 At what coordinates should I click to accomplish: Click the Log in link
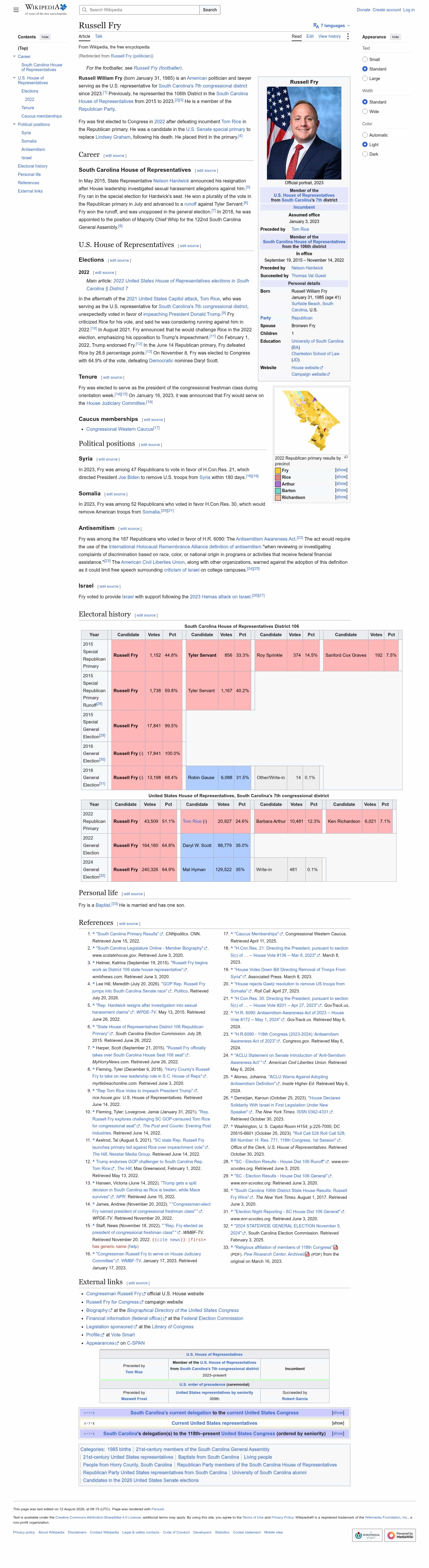click(x=409, y=10)
